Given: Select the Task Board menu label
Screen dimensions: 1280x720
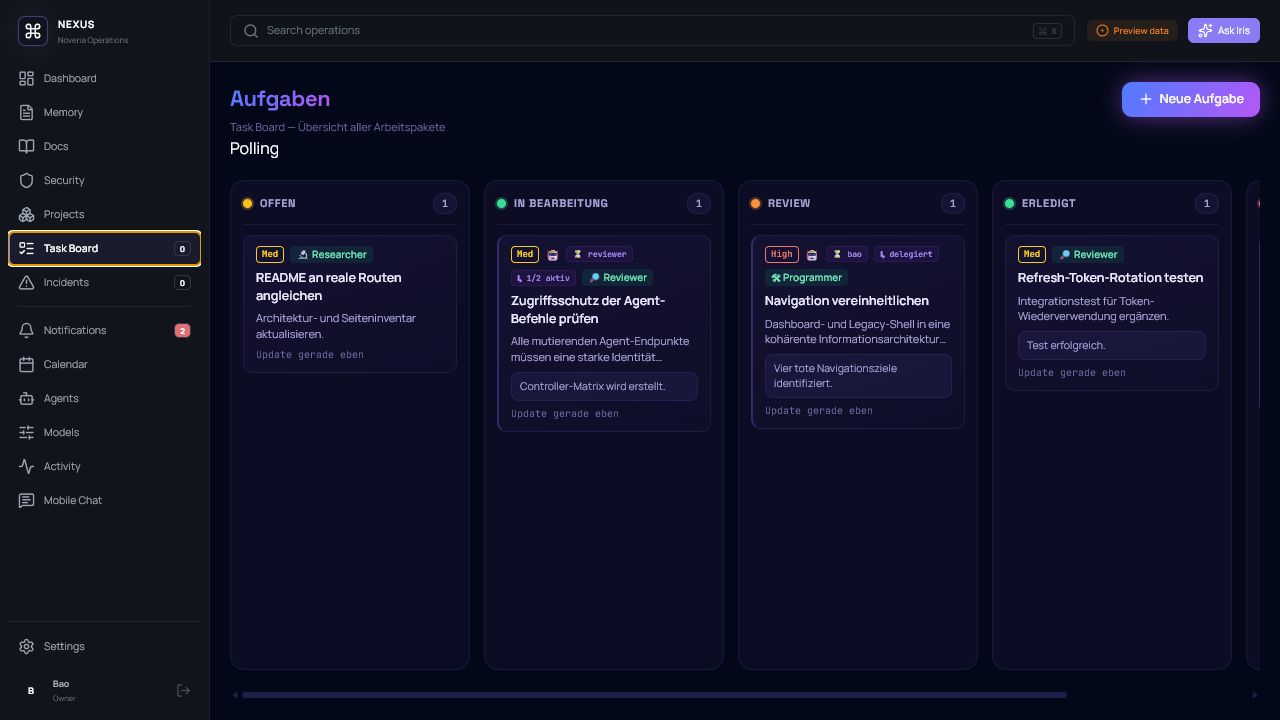Looking at the screenshot, I should click(71, 248).
